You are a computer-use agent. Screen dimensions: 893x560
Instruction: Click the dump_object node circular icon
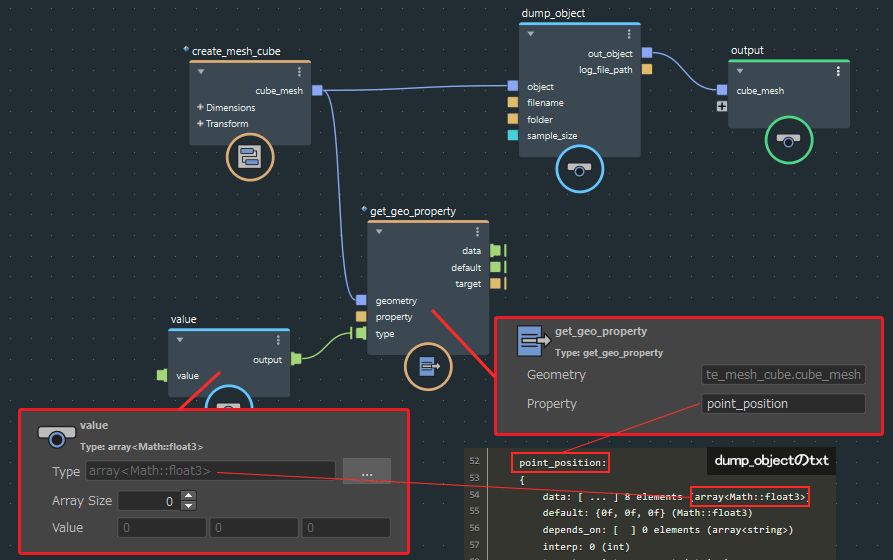[579, 169]
